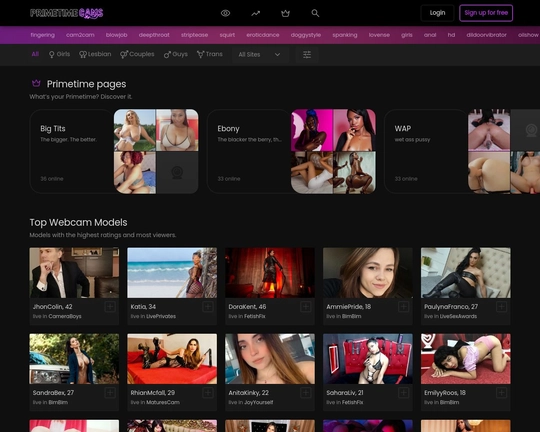Open the Ebony primetime page card
The width and height of the screenshot is (540, 432).
point(291,151)
